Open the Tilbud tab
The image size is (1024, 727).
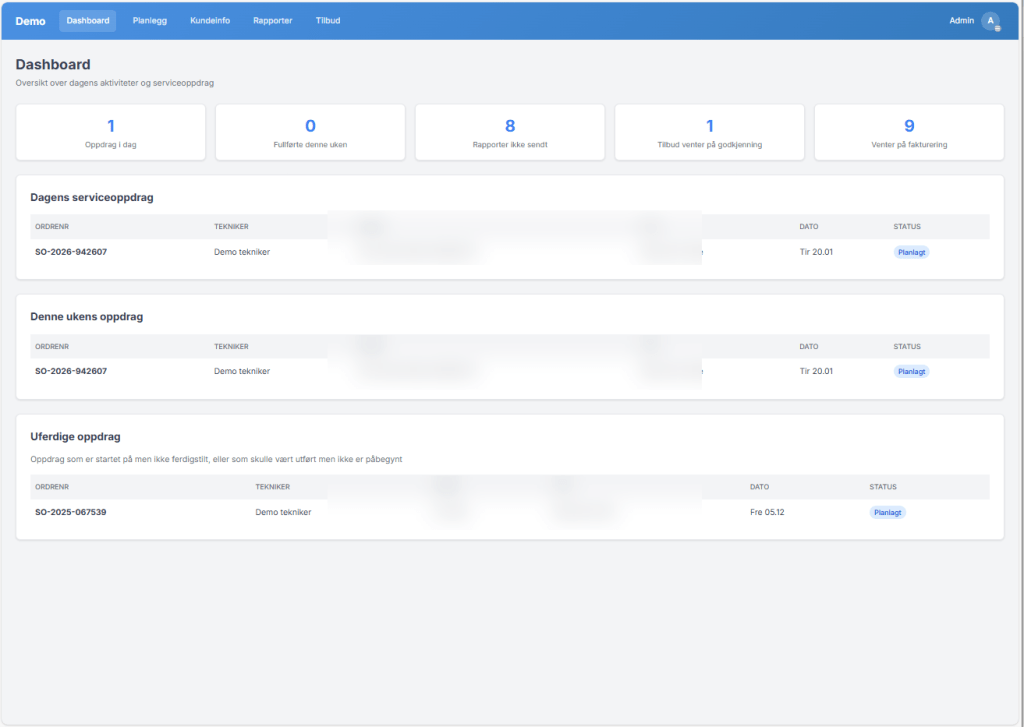tap(328, 21)
